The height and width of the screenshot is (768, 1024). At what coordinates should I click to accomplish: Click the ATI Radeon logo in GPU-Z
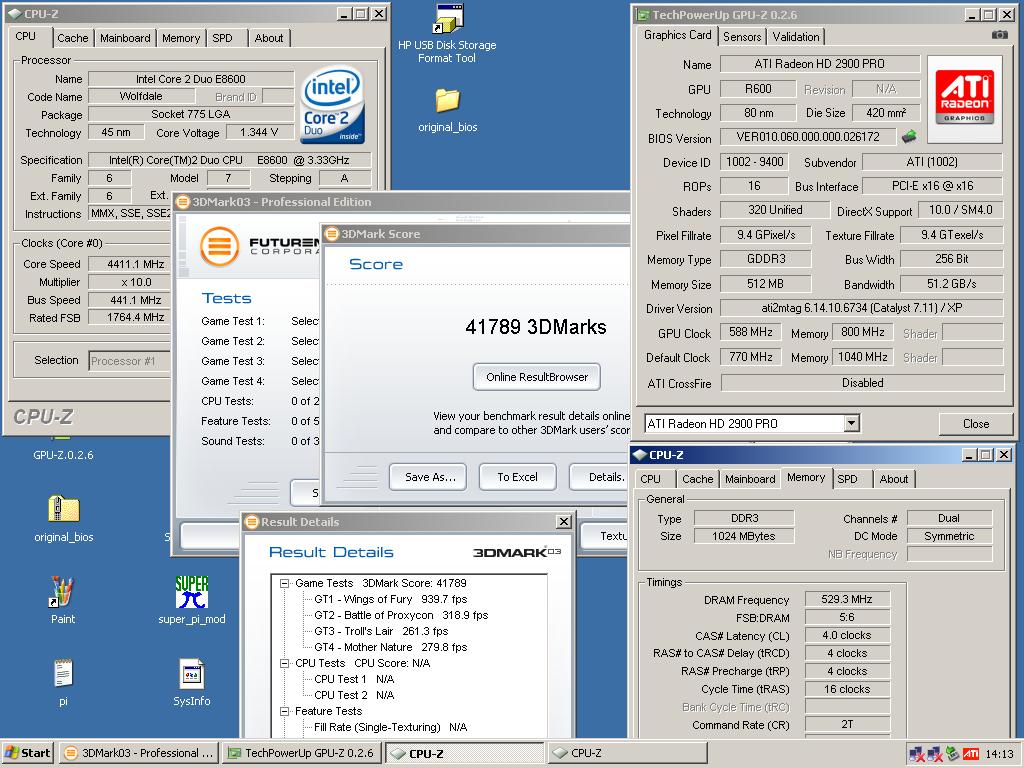pos(965,97)
